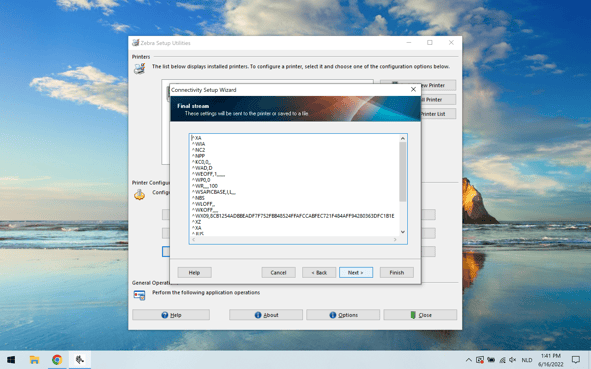Screen dimensions: 591x369
Task: Click the ^WIA line in stream
Action: (x=199, y=144)
